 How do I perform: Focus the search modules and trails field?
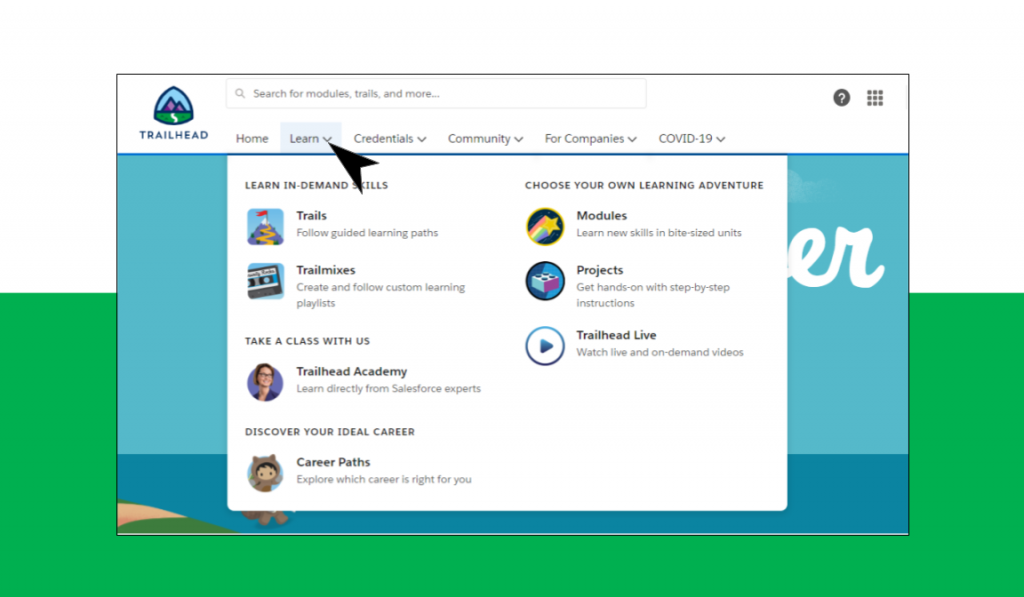[x=436, y=93]
